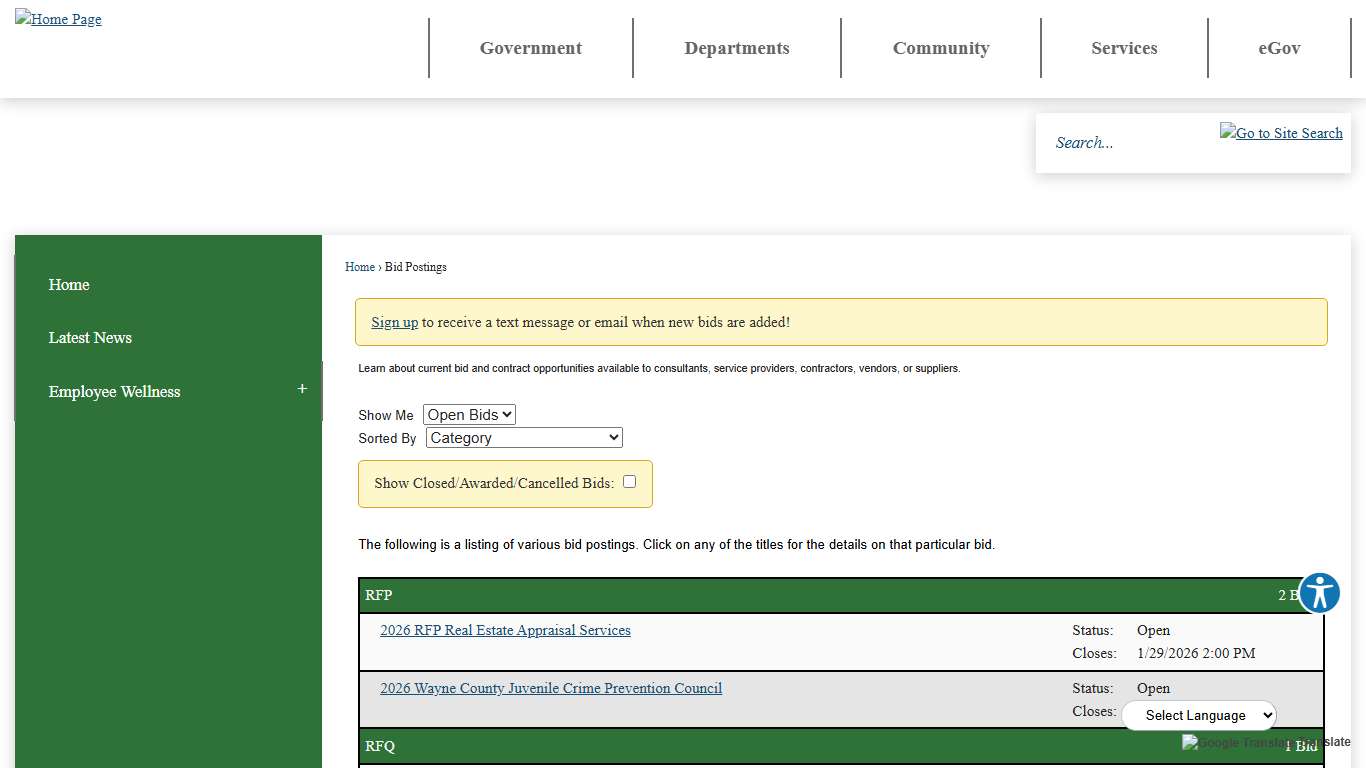1366x768 pixels.
Task: Select Home in the green sidebar
Action: 69,285
